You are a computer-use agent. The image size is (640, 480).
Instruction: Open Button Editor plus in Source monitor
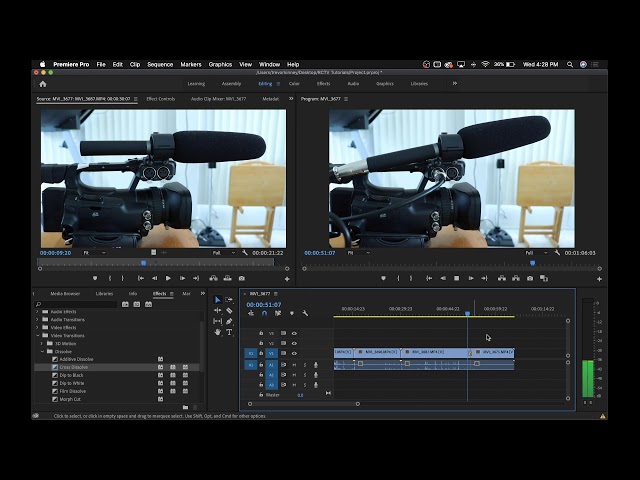tap(287, 279)
